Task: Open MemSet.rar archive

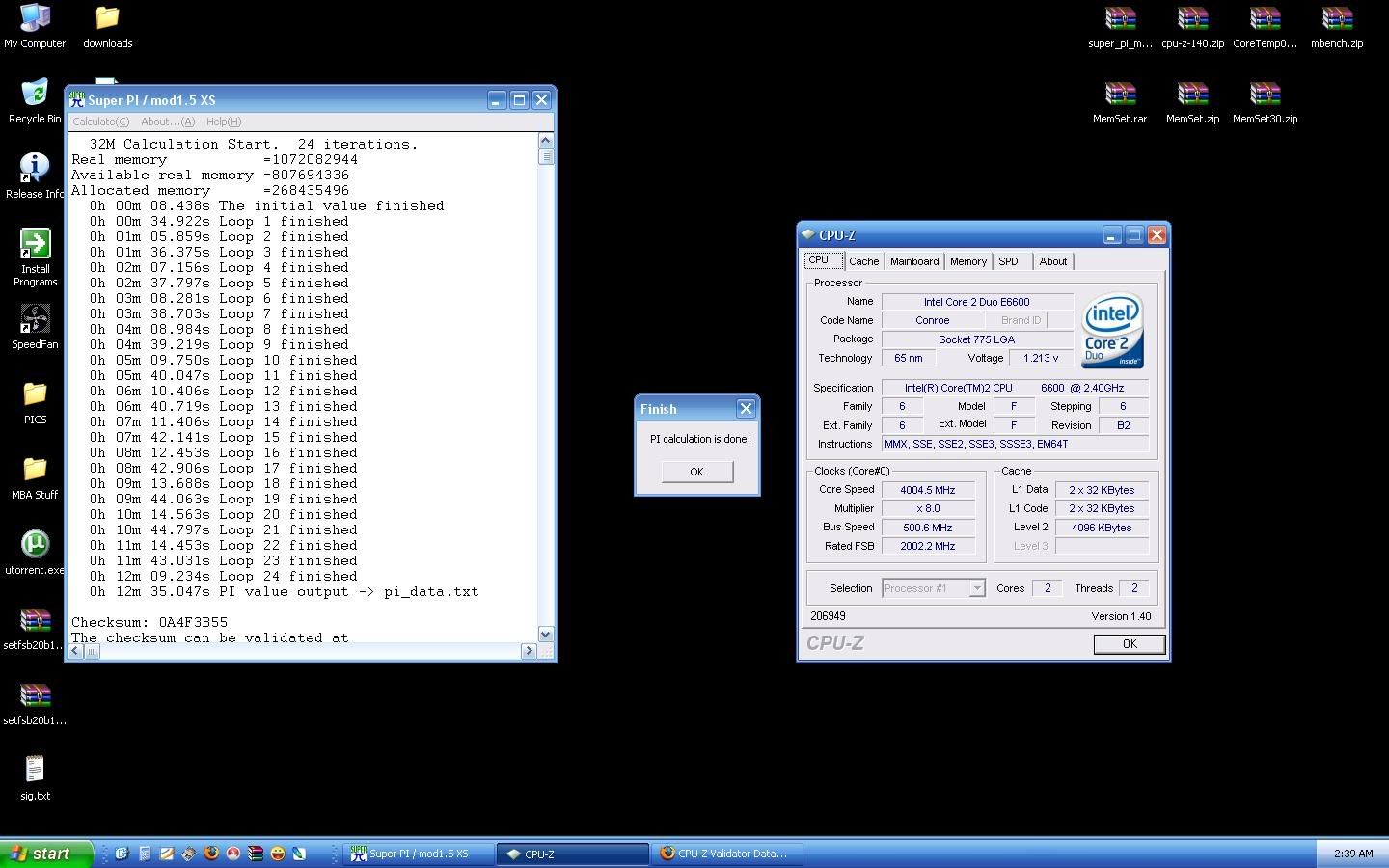Action: tap(1120, 102)
